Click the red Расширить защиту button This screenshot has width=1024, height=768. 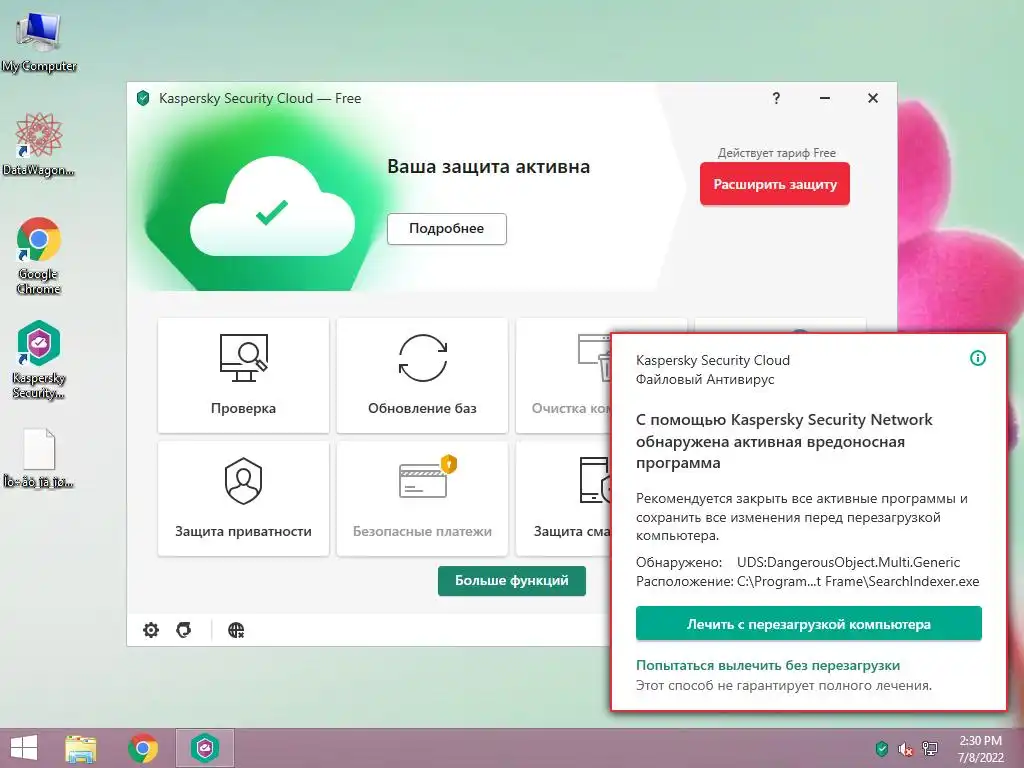(x=775, y=184)
